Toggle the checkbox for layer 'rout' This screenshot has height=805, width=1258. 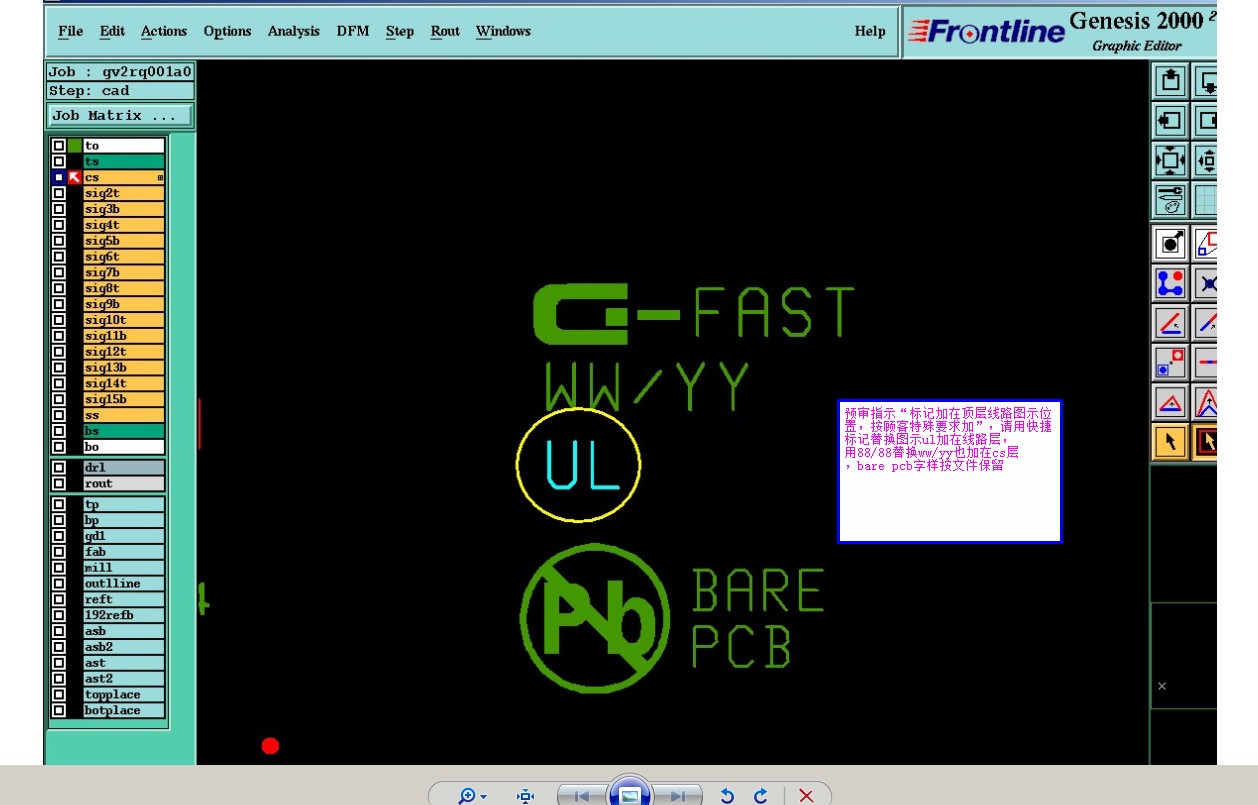point(59,484)
